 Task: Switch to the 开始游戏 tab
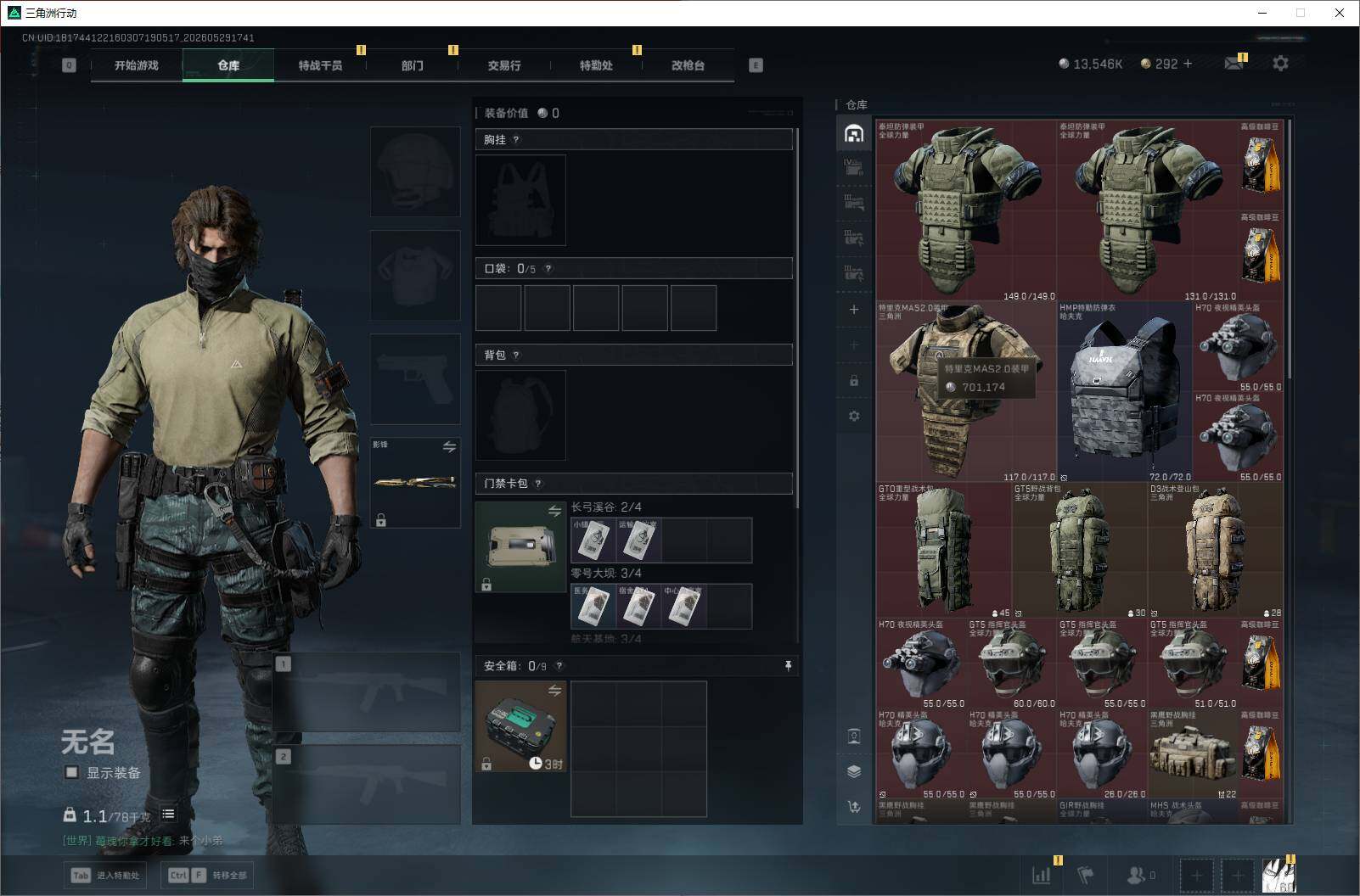(137, 65)
